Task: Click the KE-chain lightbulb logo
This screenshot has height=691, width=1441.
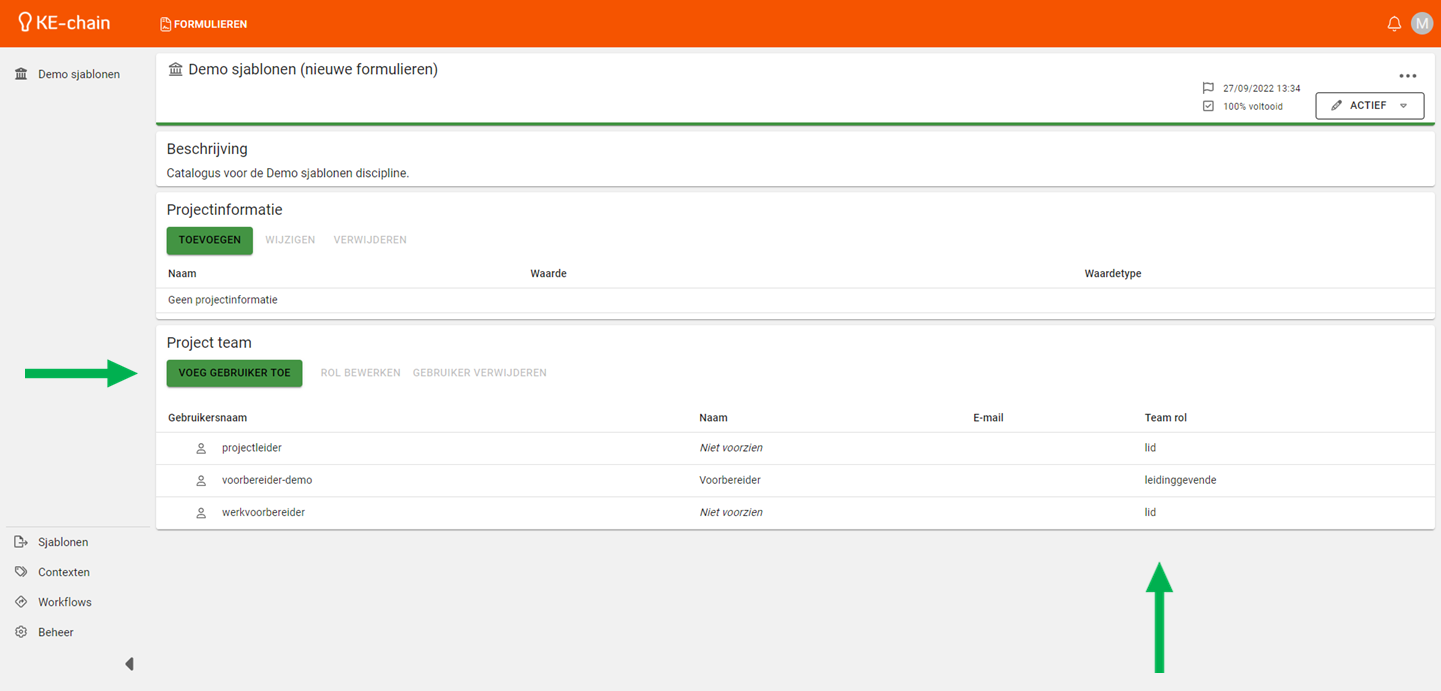Action: pos(25,22)
